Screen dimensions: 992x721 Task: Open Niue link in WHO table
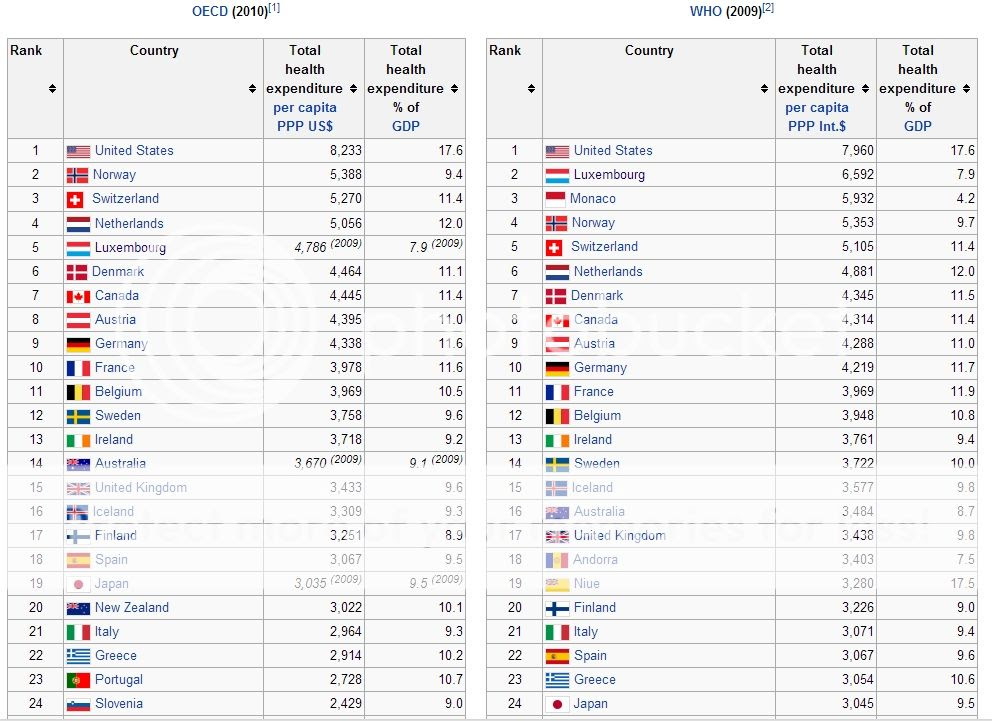click(586, 584)
